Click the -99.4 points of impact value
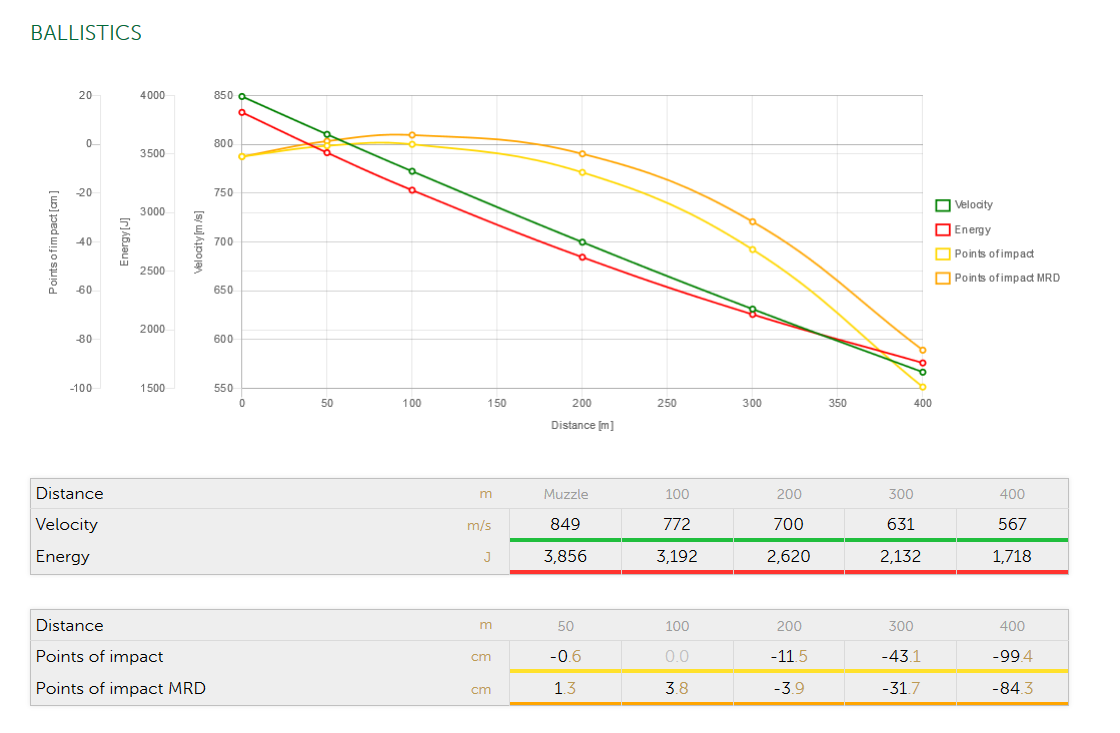This screenshot has height=733, width=1120. (x=1011, y=656)
